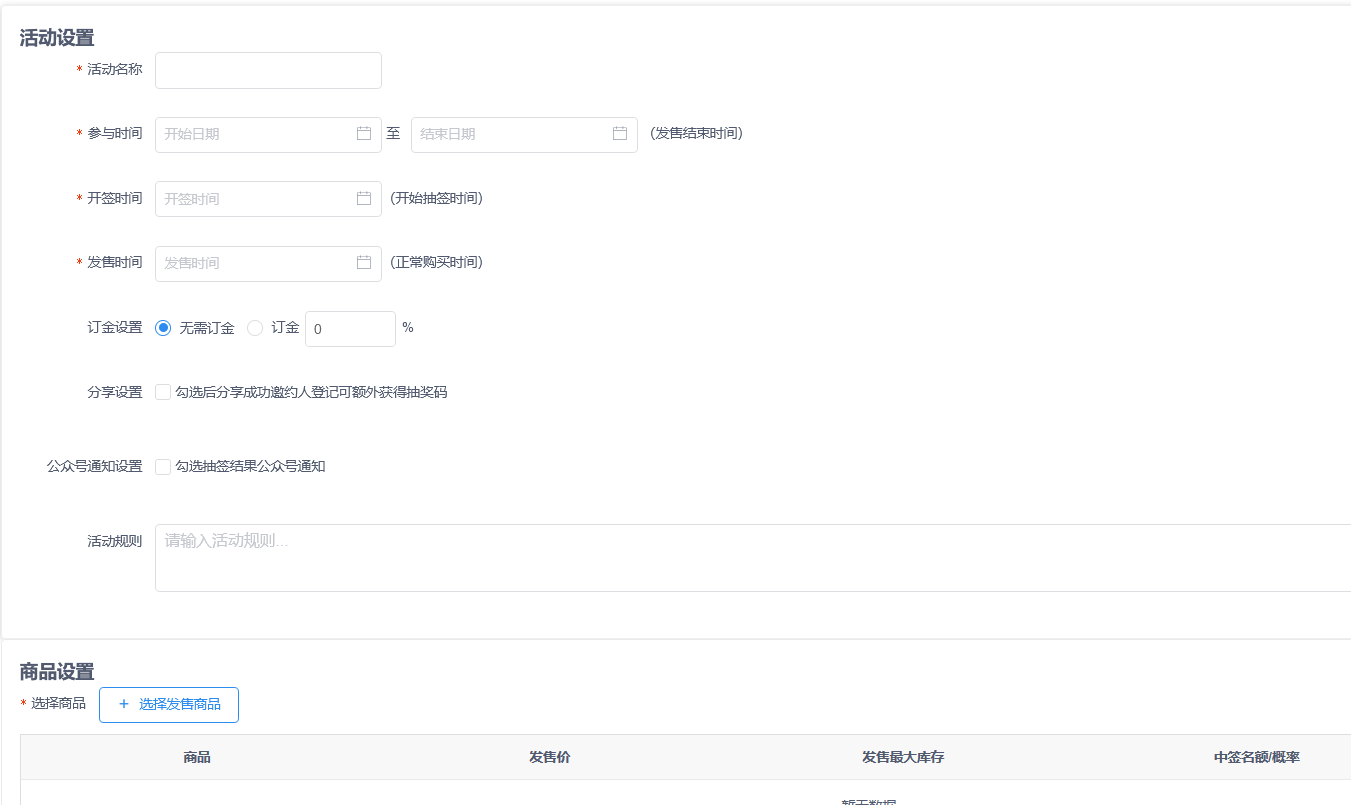Enable 勾选后分享成功邀约人登记 checkbox

163,392
